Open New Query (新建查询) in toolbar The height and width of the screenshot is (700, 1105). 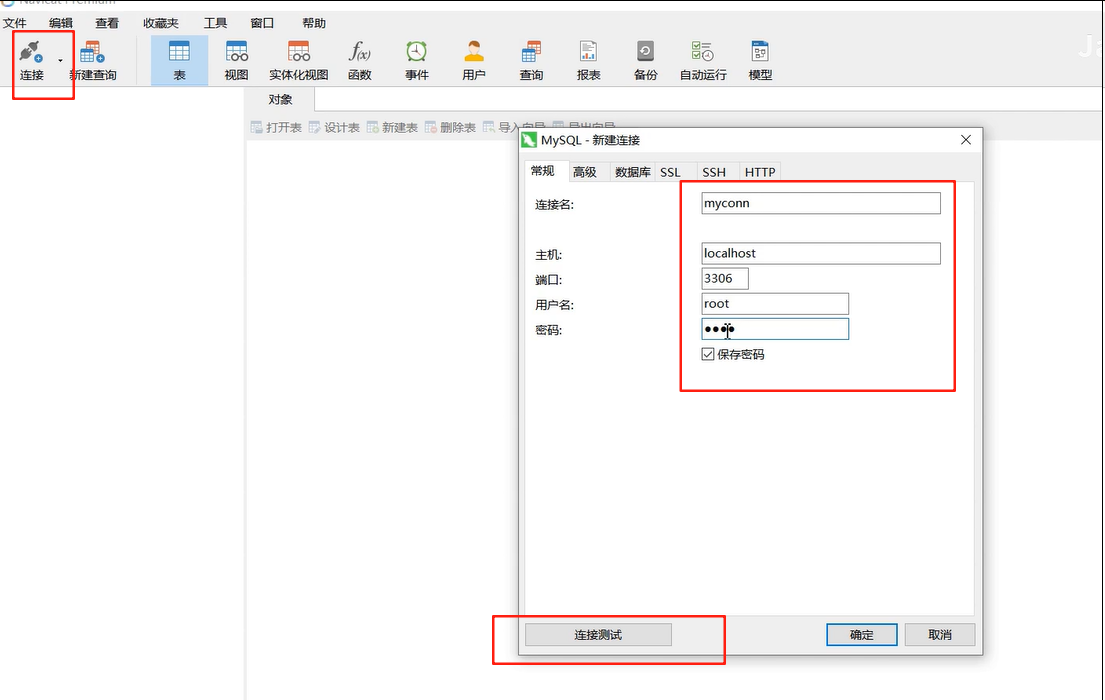click(x=92, y=61)
